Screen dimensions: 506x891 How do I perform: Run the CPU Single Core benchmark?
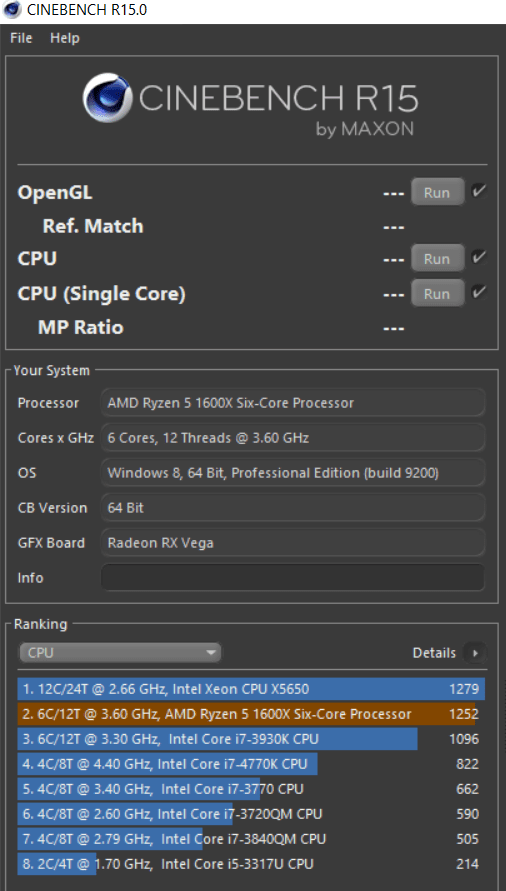[437, 294]
